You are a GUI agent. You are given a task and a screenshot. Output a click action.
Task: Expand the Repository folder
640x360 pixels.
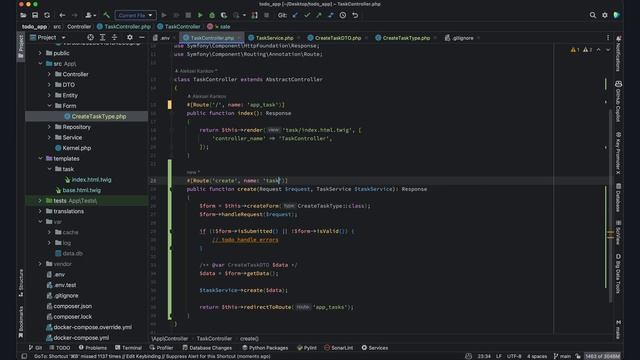coord(49,127)
